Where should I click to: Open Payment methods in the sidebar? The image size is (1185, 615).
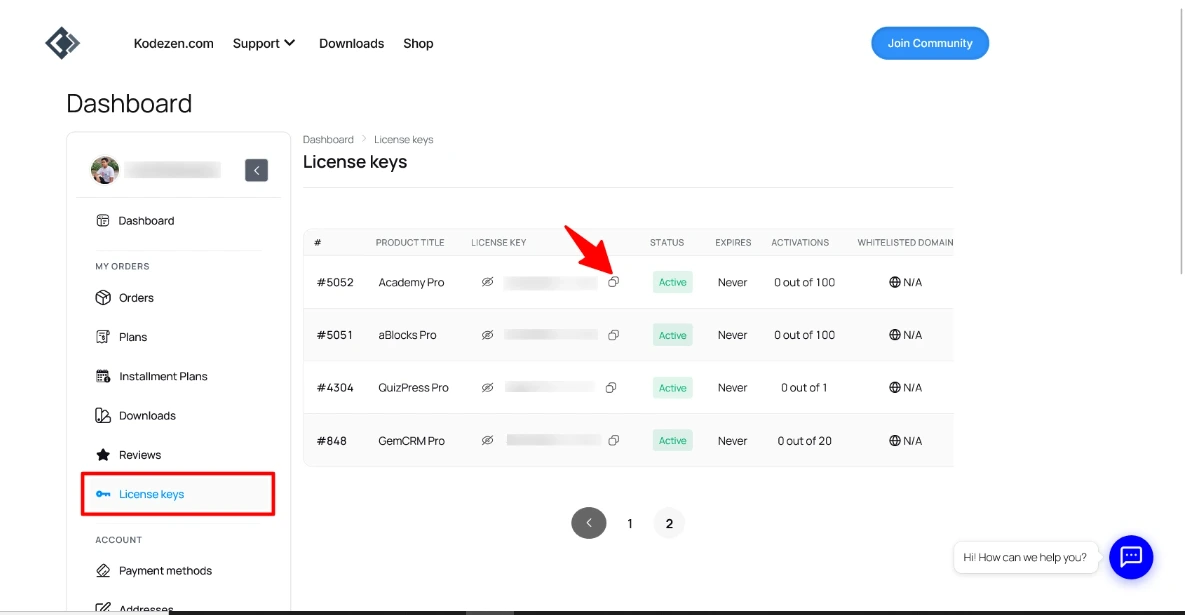tap(166, 570)
